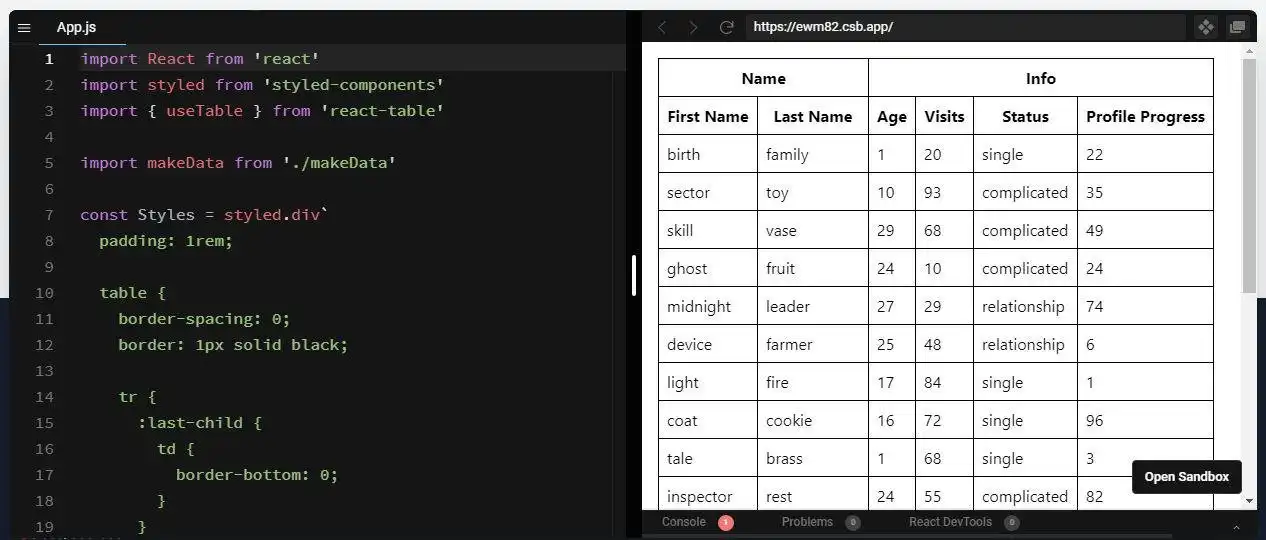Screen dimensions: 1266x540
Task: Switch to the App.js editor tab
Action: [76, 28]
